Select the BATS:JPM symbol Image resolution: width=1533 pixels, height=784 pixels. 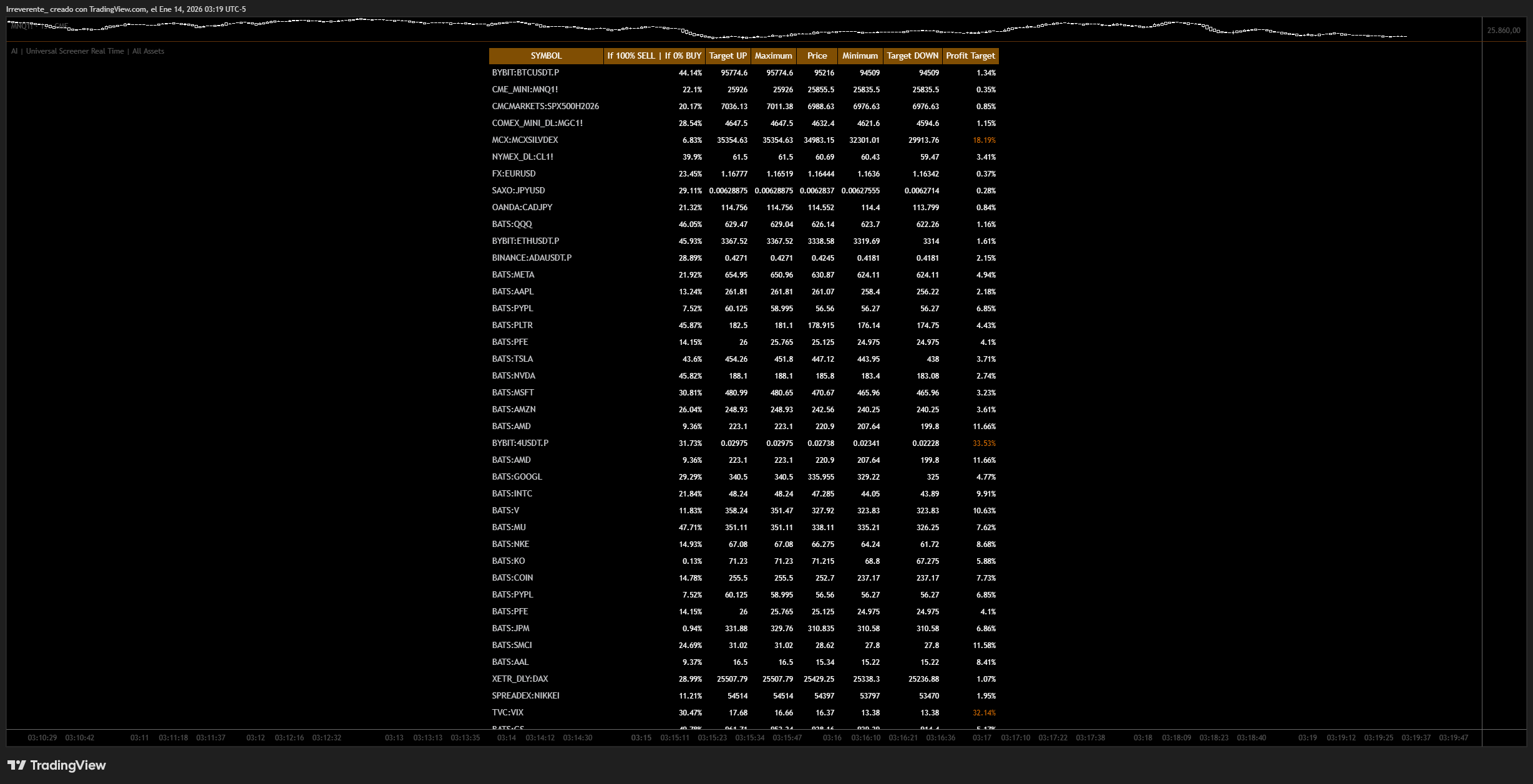pos(510,629)
